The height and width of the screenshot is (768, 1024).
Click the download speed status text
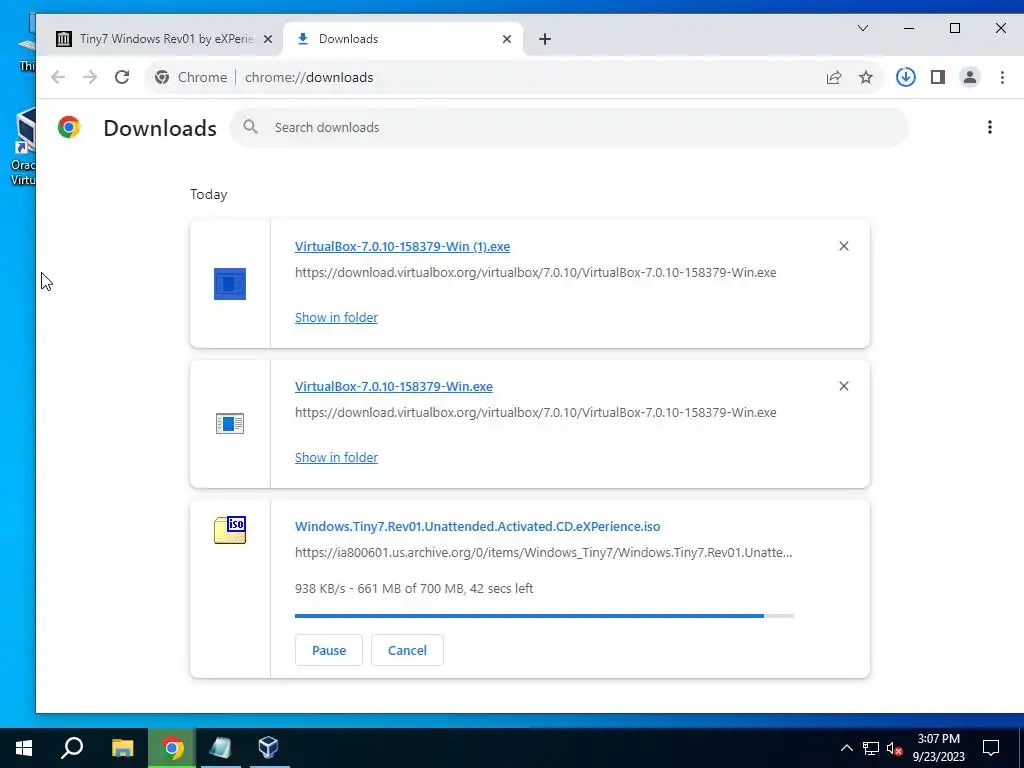pos(414,588)
